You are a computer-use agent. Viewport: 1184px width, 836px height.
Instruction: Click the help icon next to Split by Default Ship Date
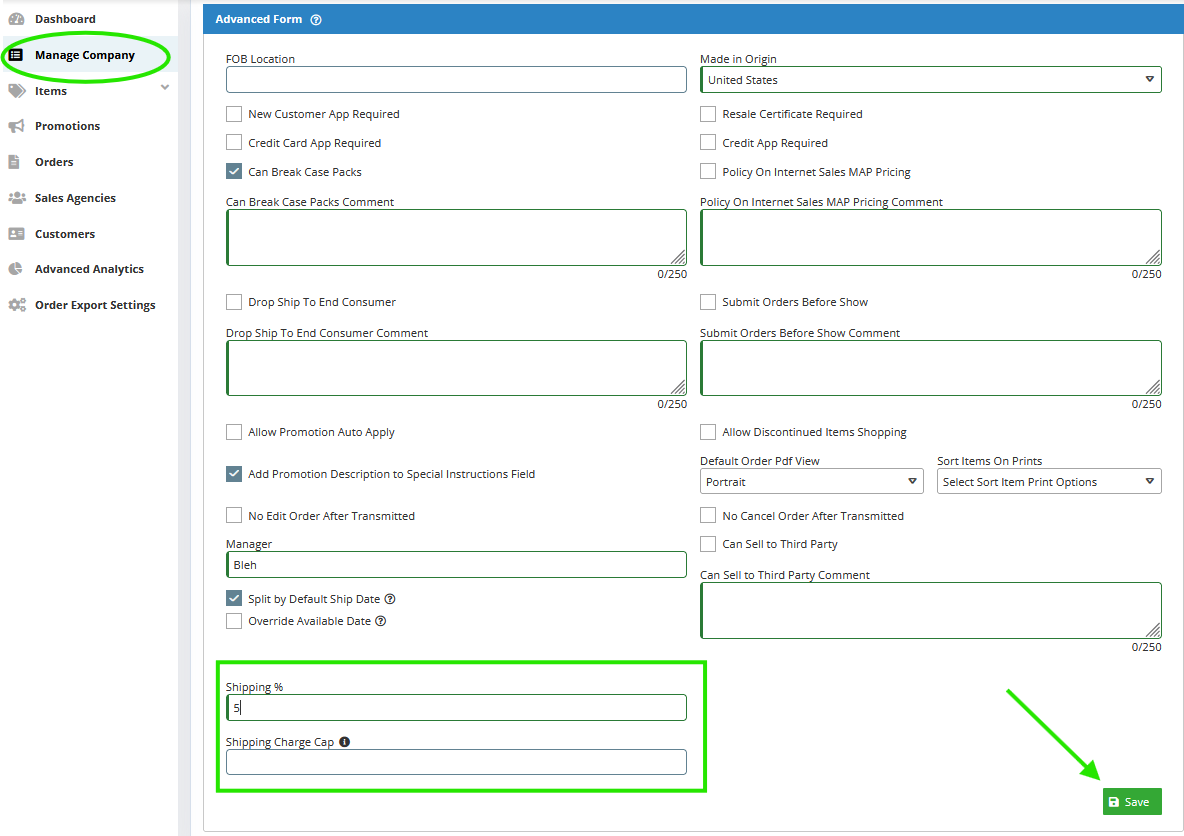390,599
